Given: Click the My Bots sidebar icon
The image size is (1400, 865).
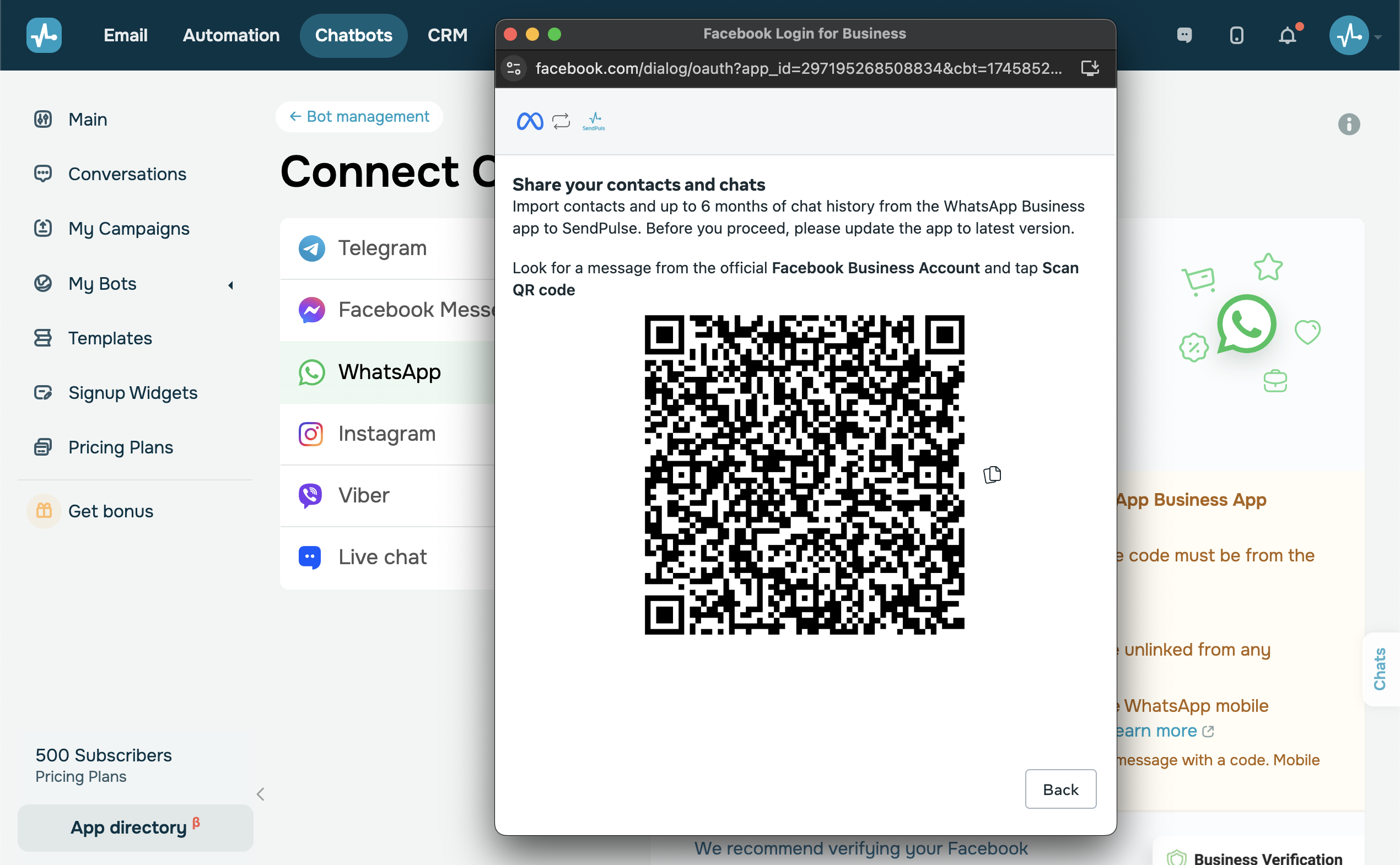Looking at the screenshot, I should coord(43,283).
